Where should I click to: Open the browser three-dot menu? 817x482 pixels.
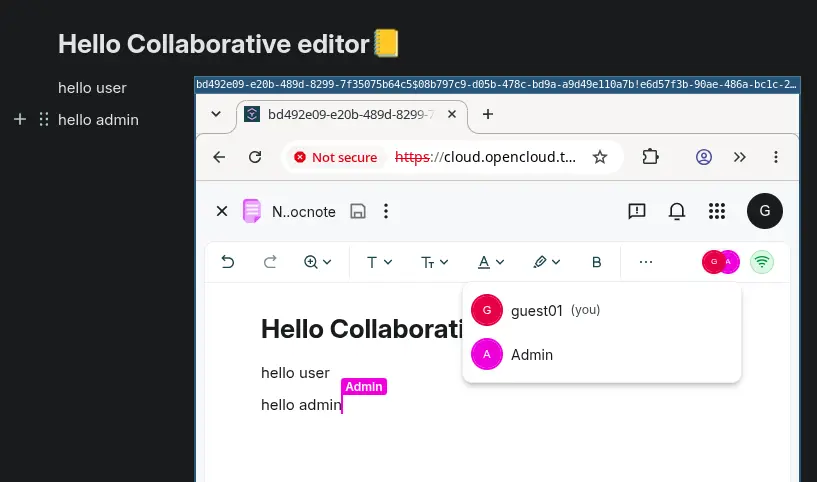tap(776, 157)
